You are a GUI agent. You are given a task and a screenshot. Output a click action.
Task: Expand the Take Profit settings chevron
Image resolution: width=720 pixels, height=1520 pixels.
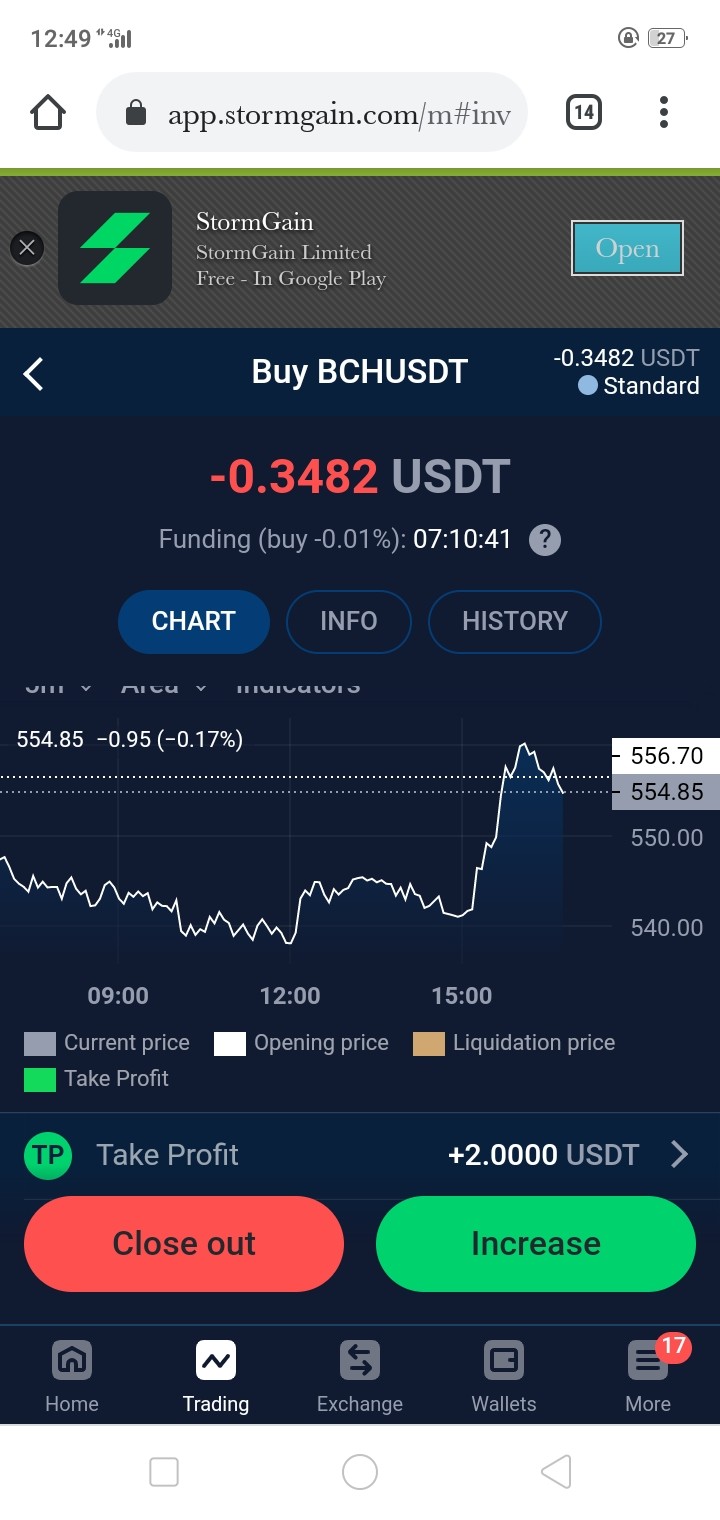pos(679,1155)
